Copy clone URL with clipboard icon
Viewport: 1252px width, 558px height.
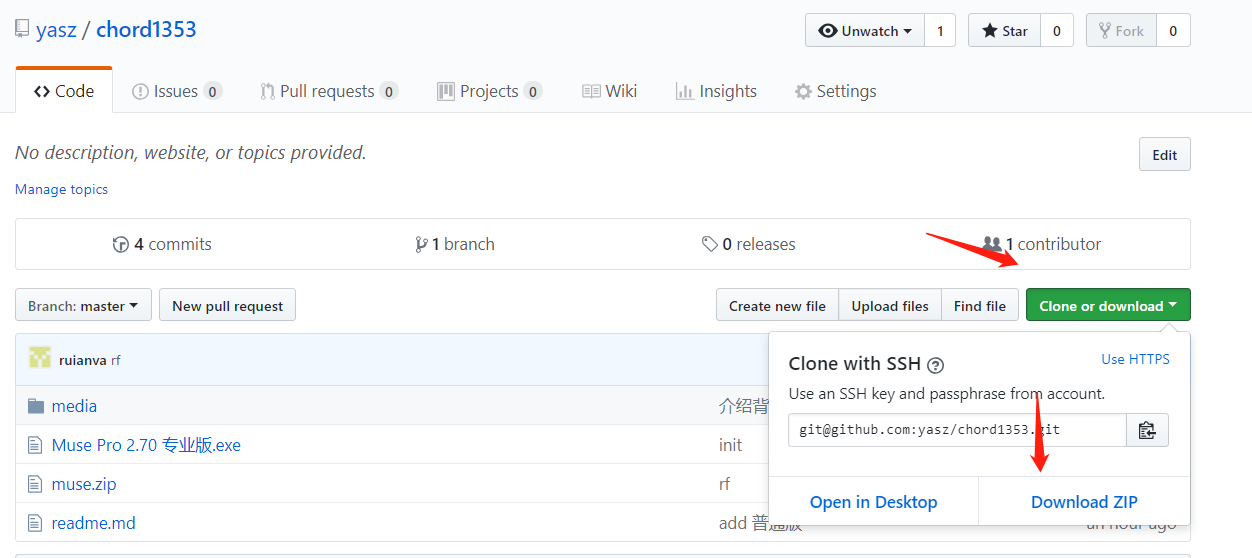point(1147,430)
